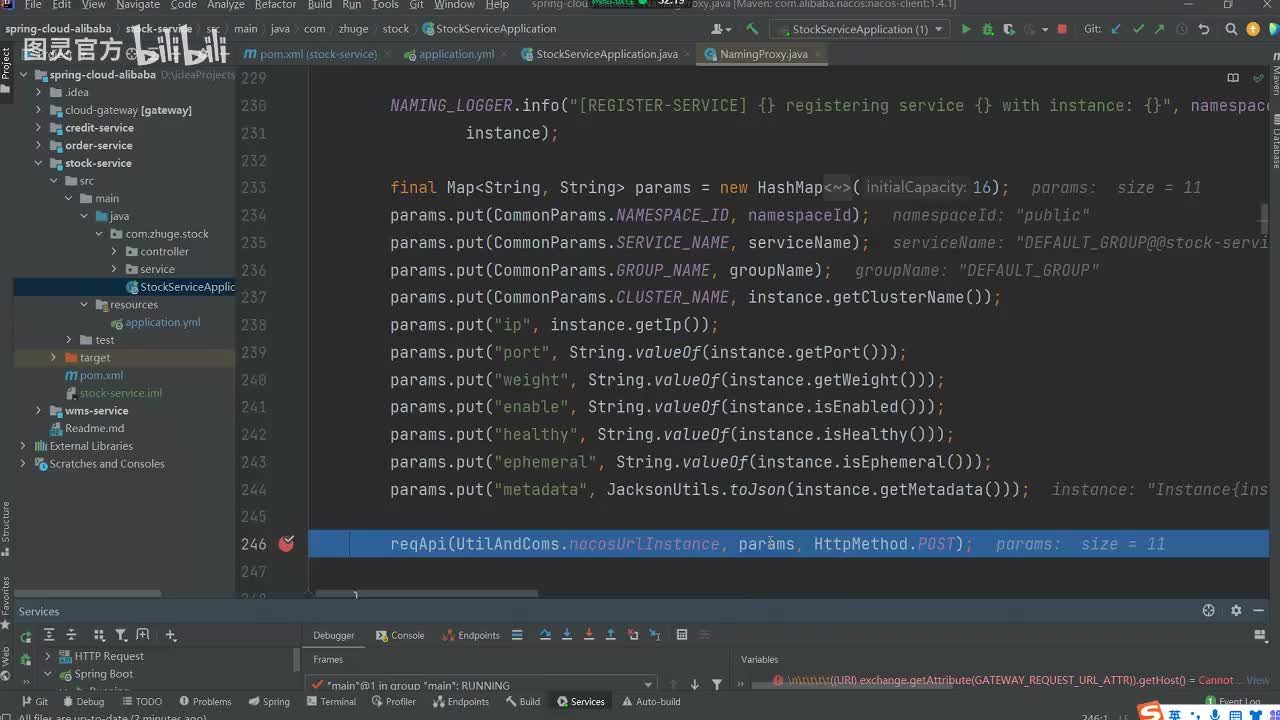Open the Group By options in Services
The height and width of the screenshot is (720, 1280).
coord(99,635)
